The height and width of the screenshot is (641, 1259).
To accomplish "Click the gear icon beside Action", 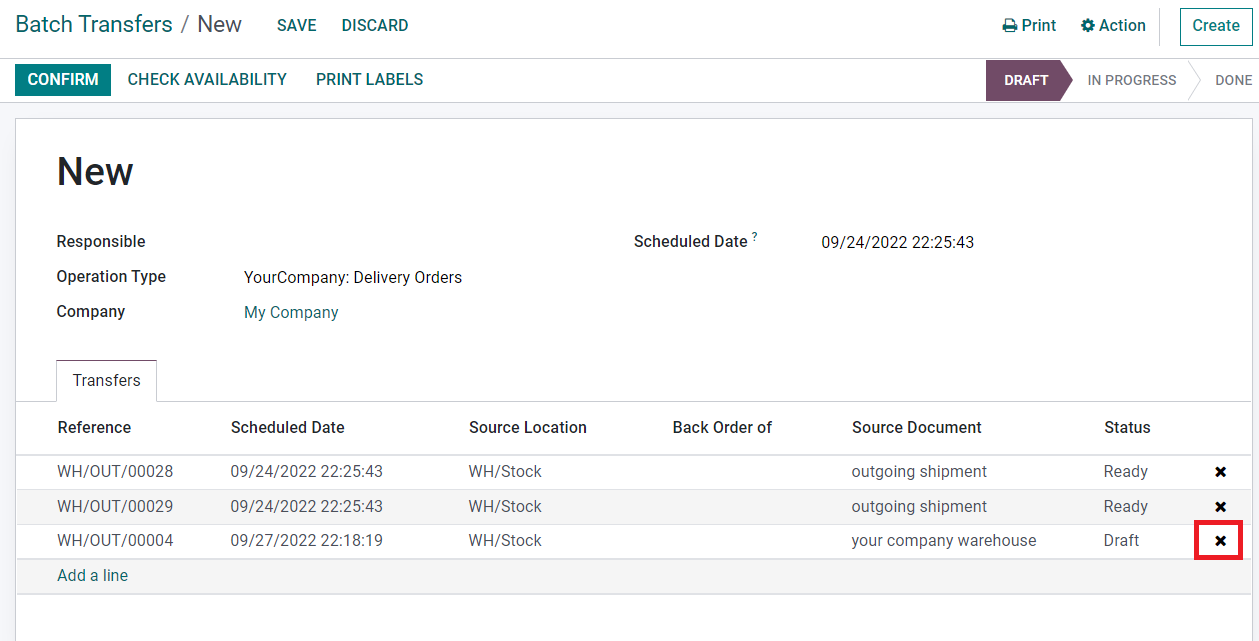I will pos(1088,26).
